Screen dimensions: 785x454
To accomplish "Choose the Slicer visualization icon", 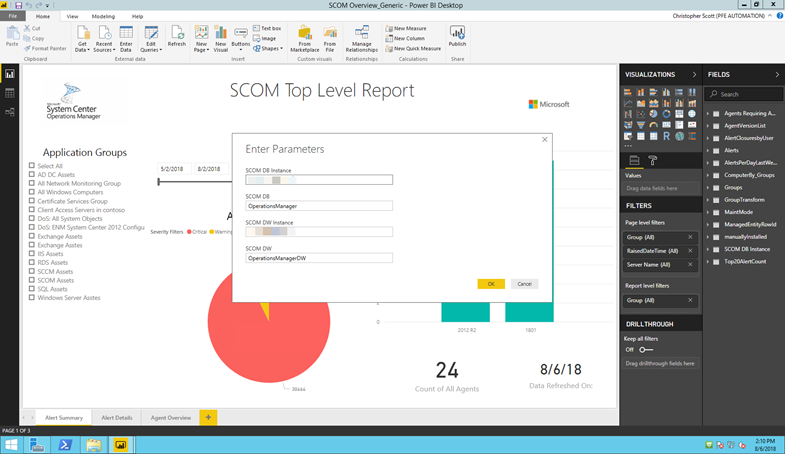I will (628, 136).
